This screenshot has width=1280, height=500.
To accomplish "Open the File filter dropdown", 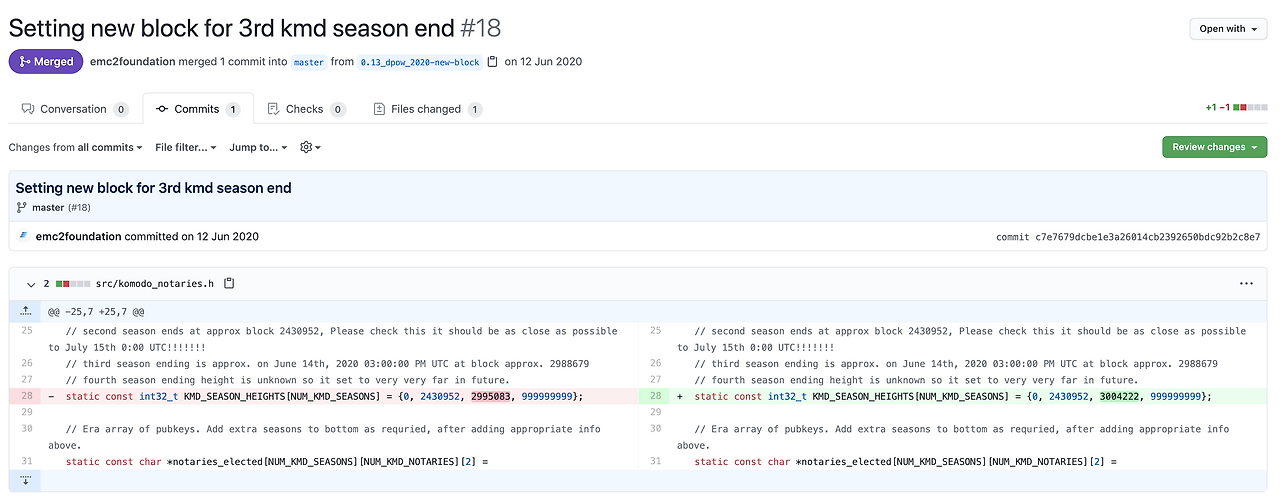I will coord(186,147).
